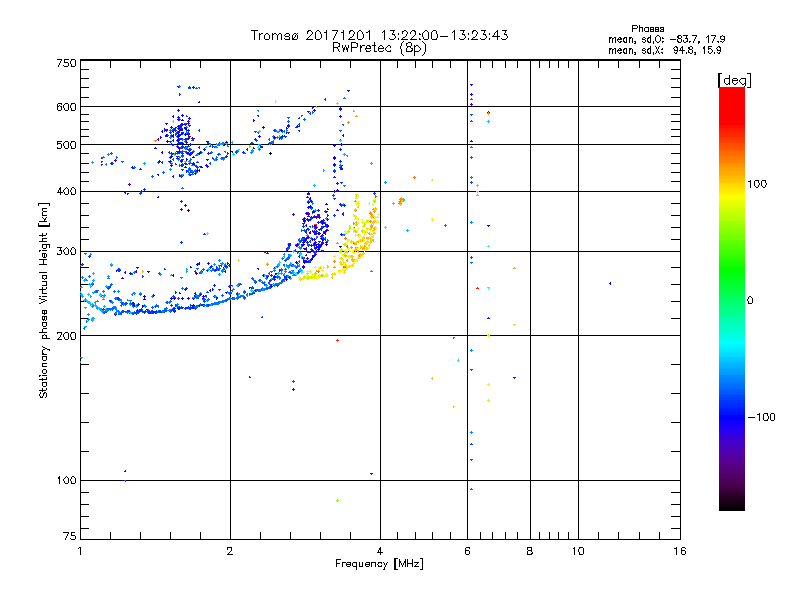Click the x-axis tick label '4'
This screenshot has width=800, height=600.
coord(380,551)
